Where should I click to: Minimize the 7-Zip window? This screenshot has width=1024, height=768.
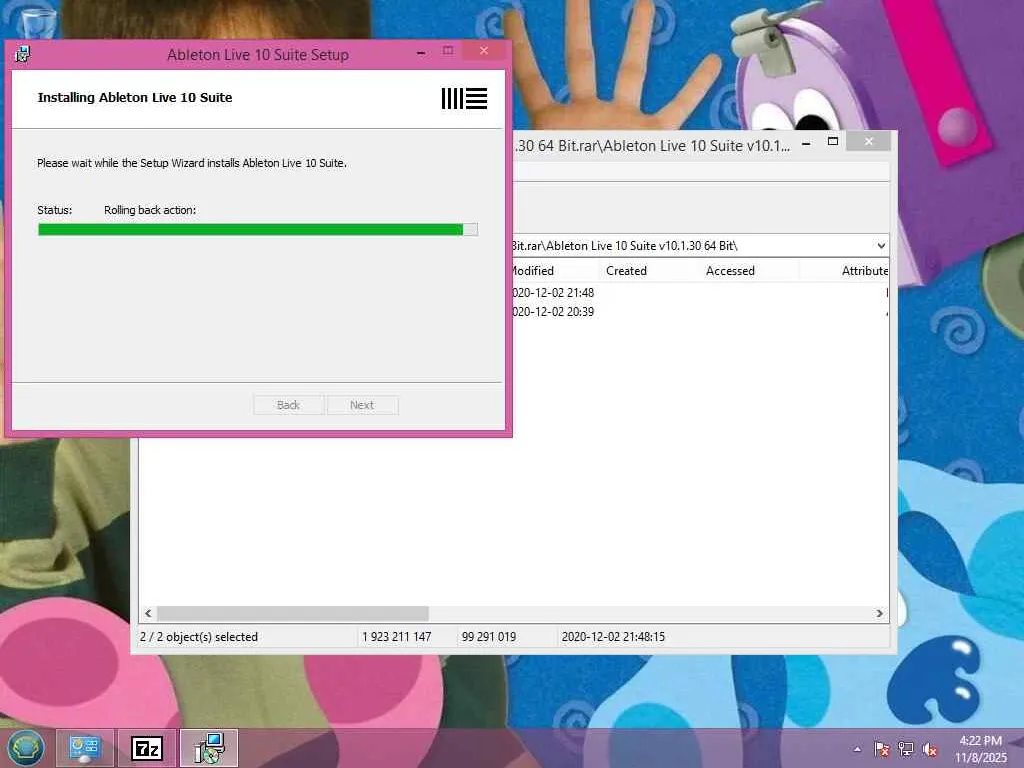(x=807, y=142)
